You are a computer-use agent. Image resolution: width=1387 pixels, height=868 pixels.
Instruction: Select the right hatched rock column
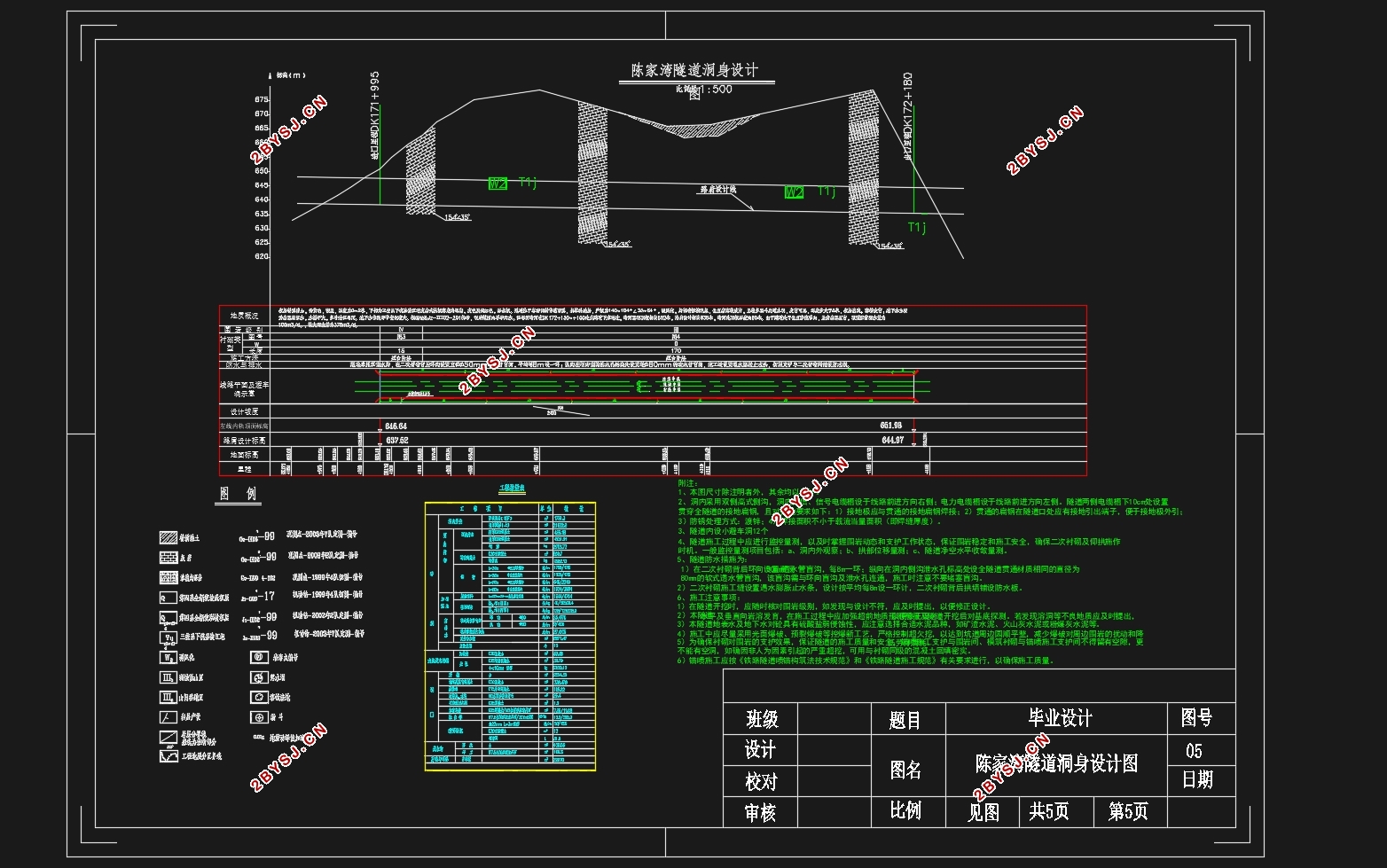pyautogui.click(x=864, y=166)
